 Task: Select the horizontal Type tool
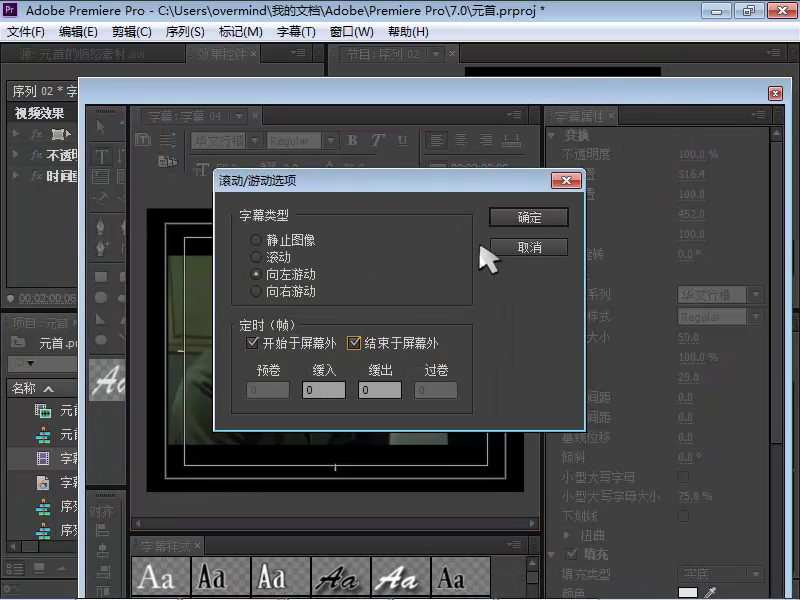coord(101,156)
